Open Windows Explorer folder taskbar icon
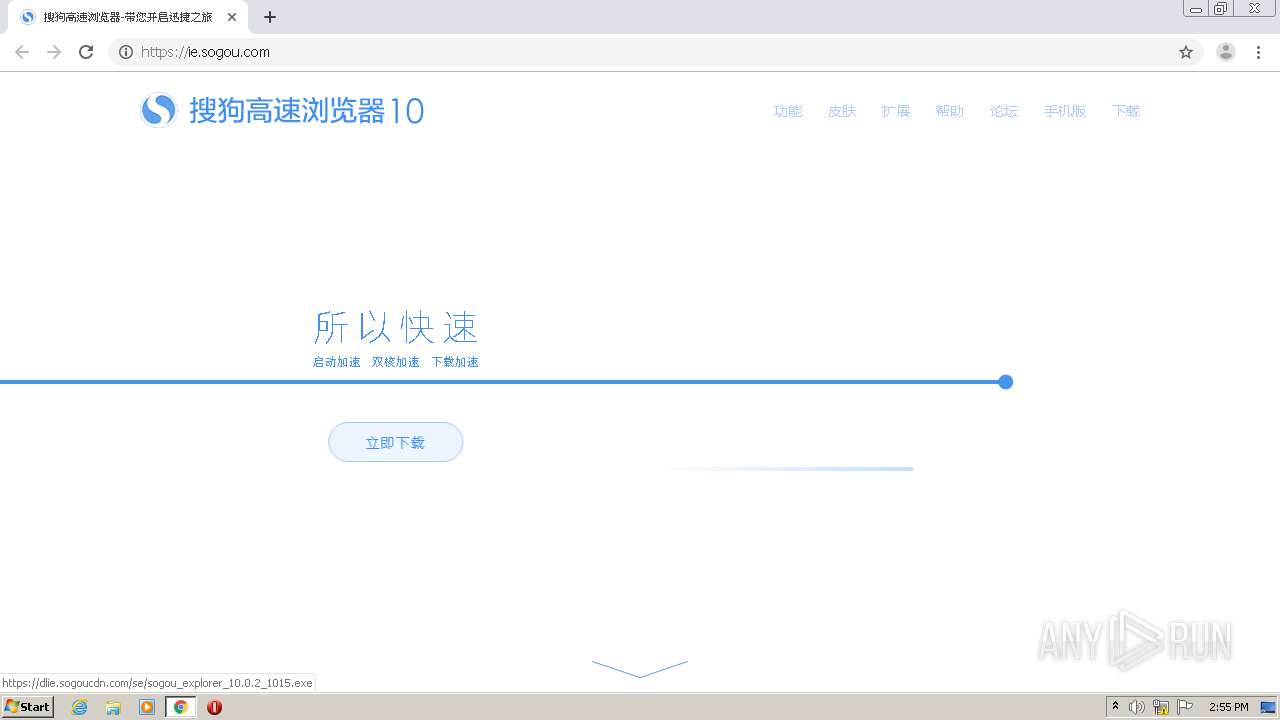The width and height of the screenshot is (1280, 720). click(x=113, y=707)
